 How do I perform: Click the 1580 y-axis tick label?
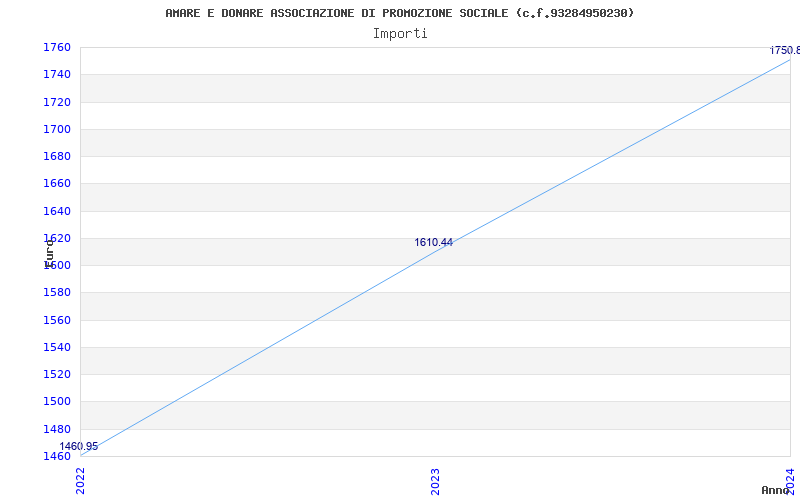click(57, 292)
